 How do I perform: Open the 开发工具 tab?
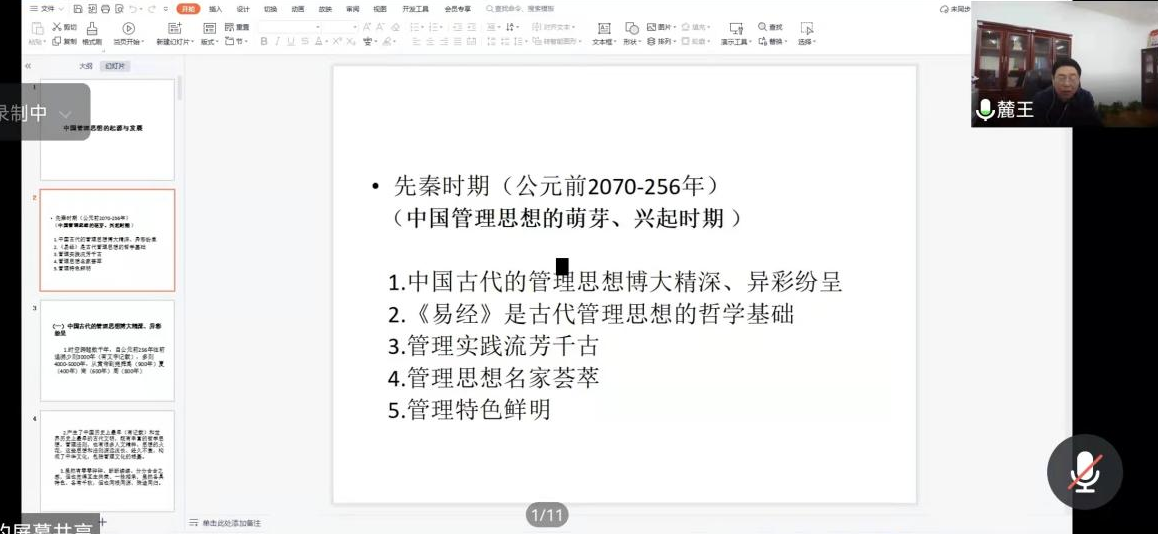(415, 9)
